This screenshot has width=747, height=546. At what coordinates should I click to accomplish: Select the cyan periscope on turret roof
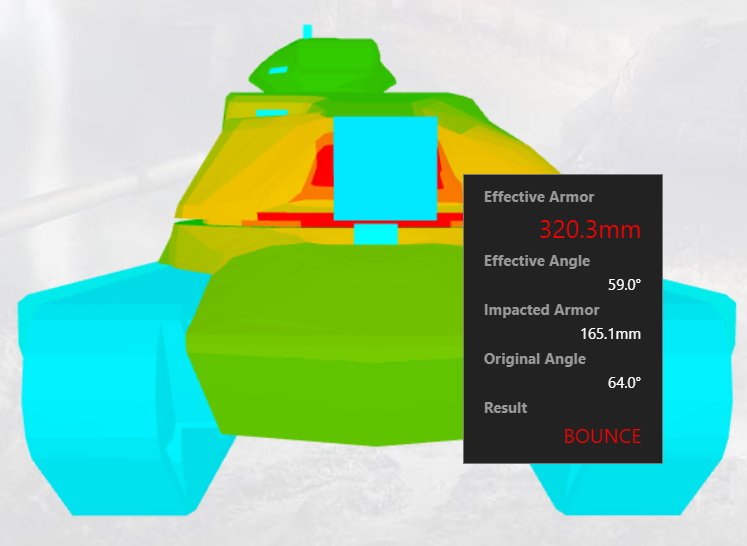[272, 113]
